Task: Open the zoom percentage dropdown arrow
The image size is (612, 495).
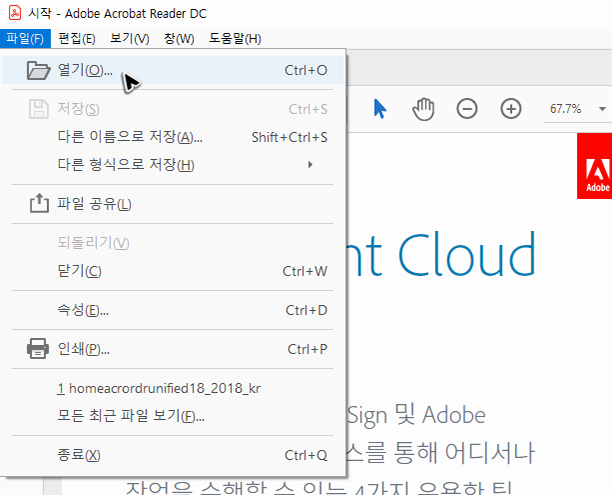Action: (x=602, y=109)
